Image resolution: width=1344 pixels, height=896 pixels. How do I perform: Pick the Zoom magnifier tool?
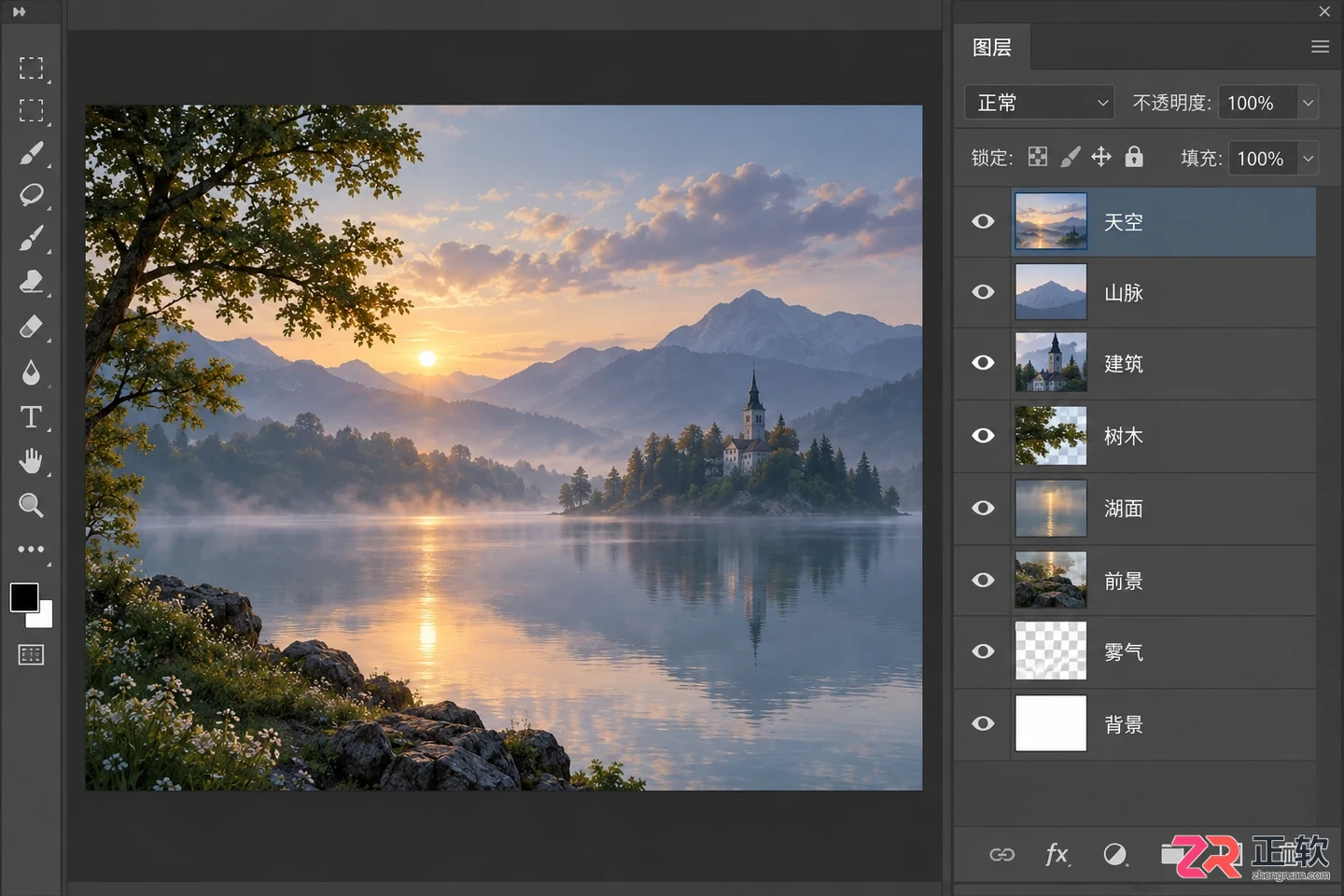pyautogui.click(x=31, y=506)
